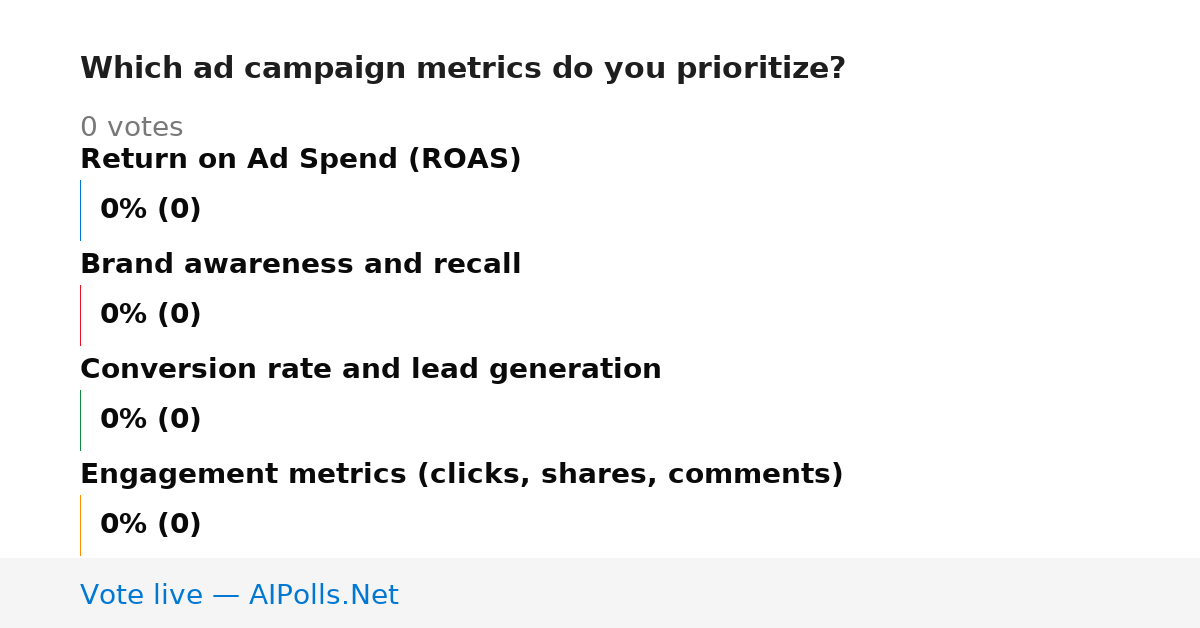Click the 0% (0) result under Engagement metrics
1200x628 pixels.
[x=150, y=525]
